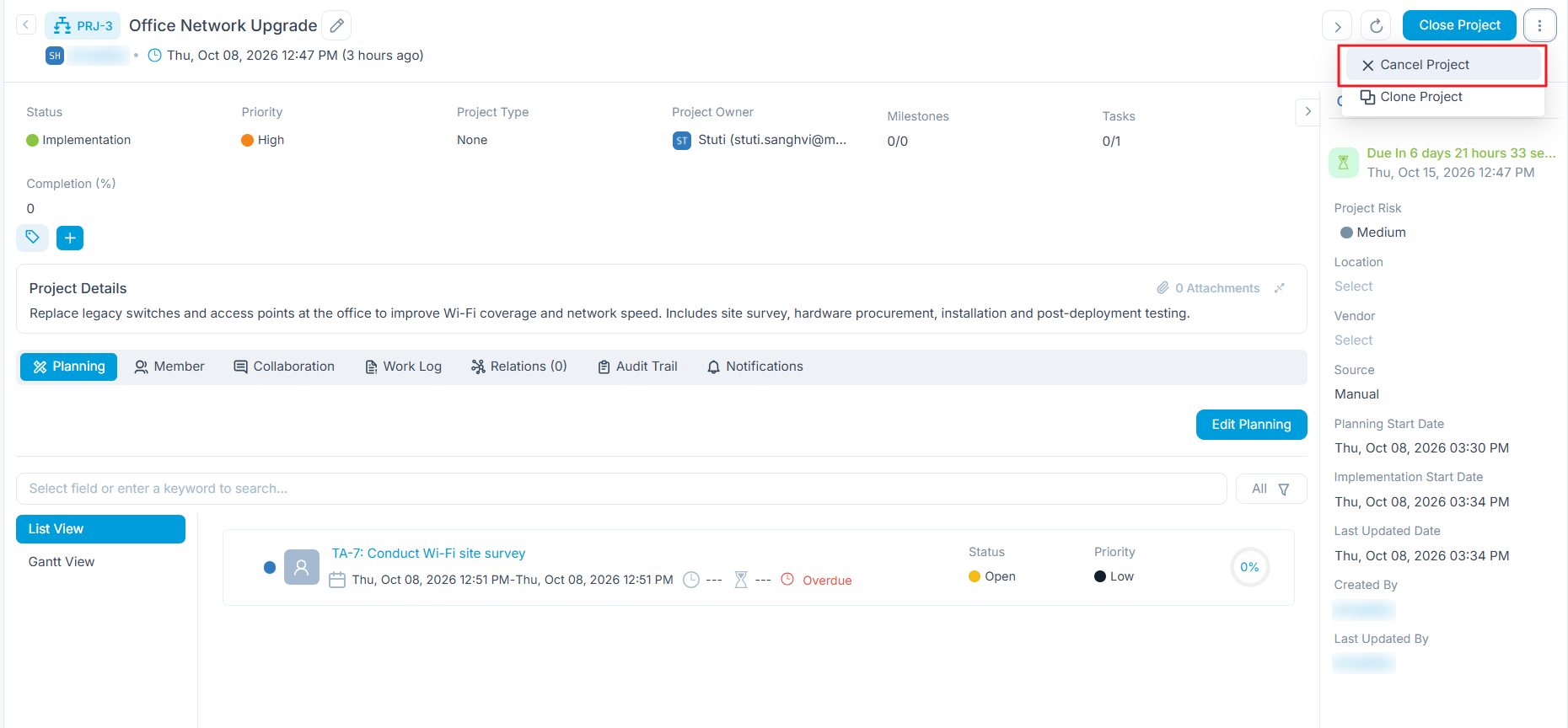Image resolution: width=1568 pixels, height=728 pixels.
Task: Expand the Project Details section
Action: (x=1280, y=288)
